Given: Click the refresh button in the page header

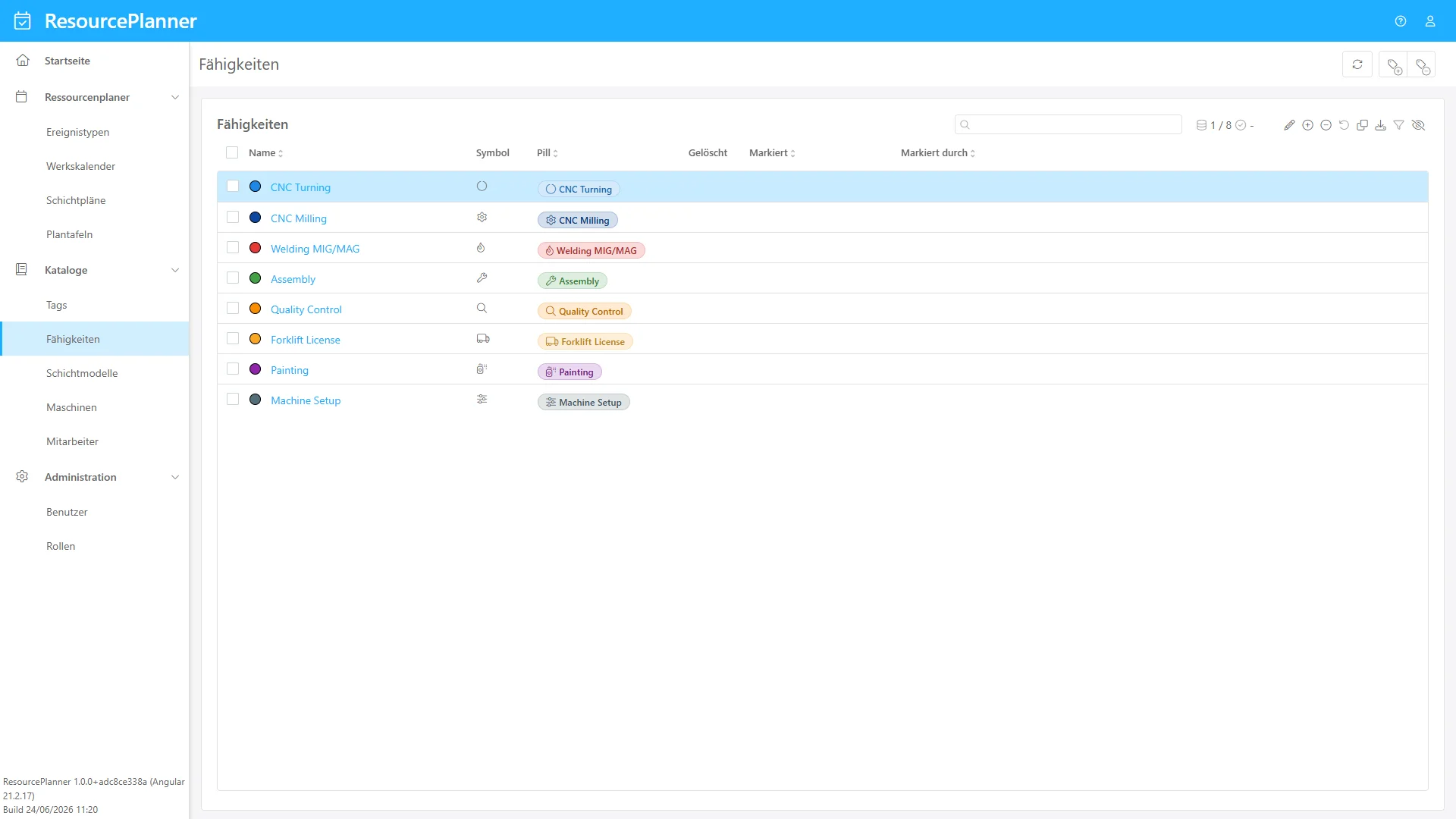Looking at the screenshot, I should pyautogui.click(x=1357, y=64).
